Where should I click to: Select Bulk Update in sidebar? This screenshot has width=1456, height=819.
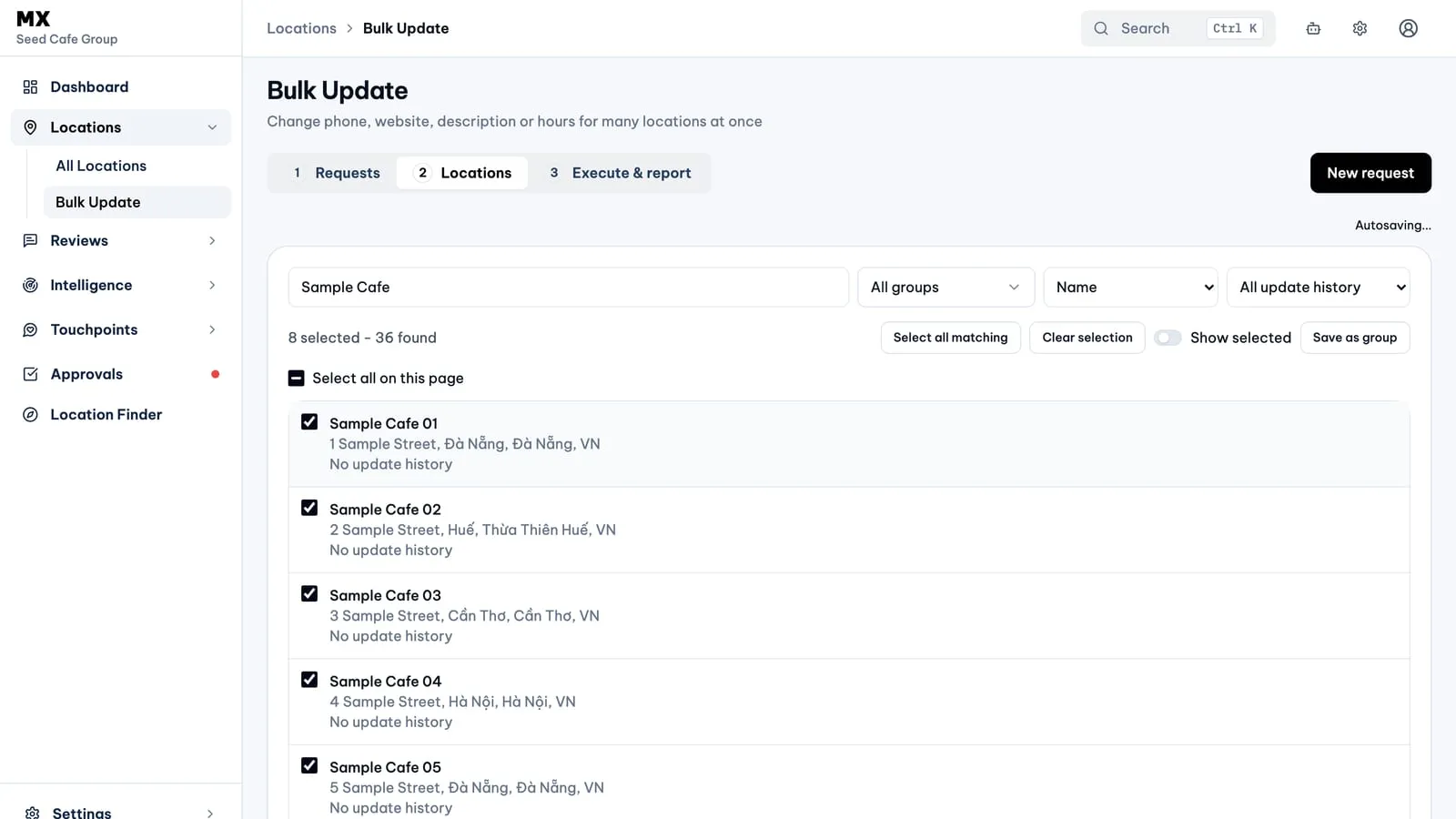(x=136, y=202)
